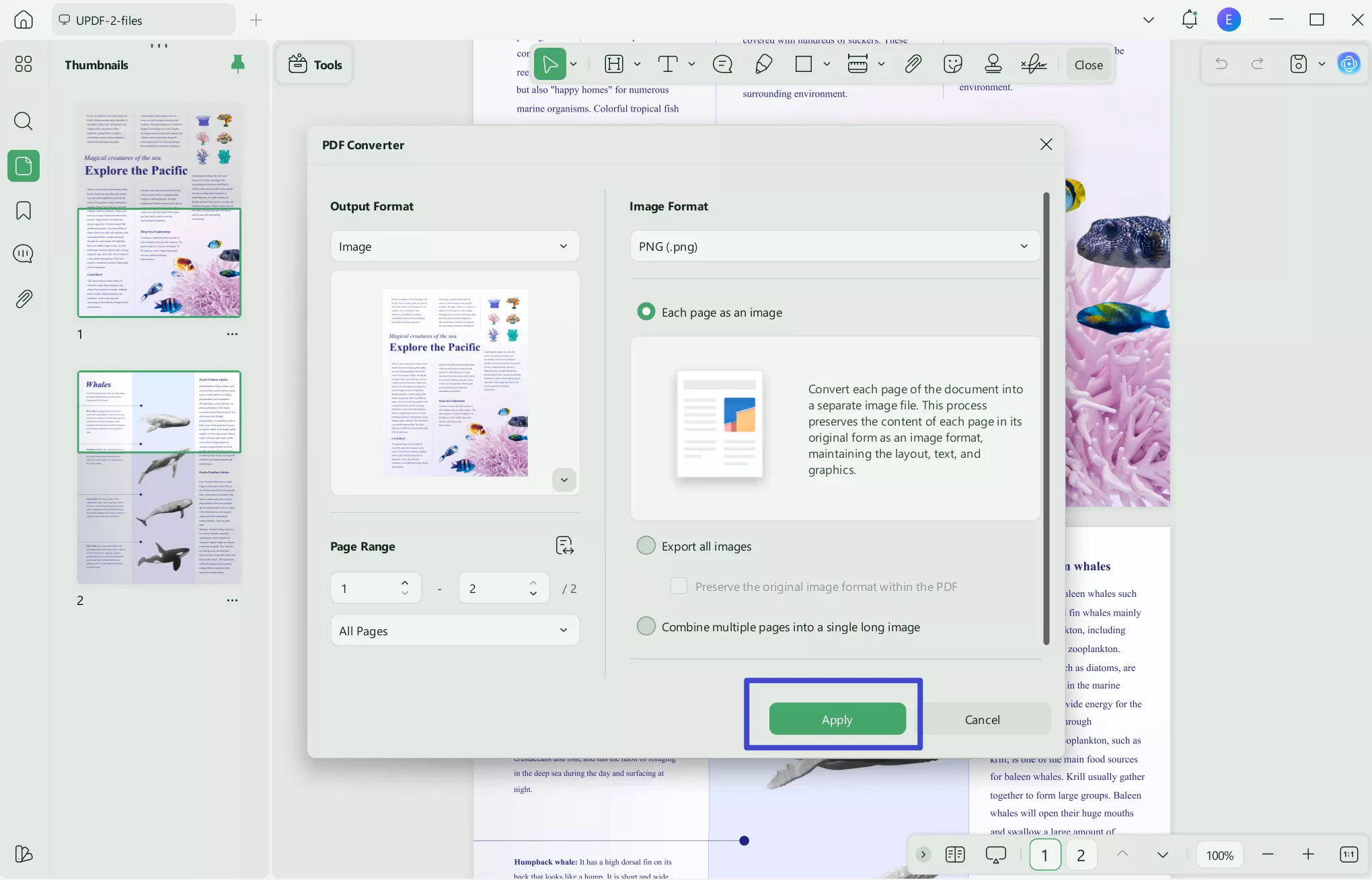Select the Each page as an image option
1372x880 pixels.
[x=646, y=311]
